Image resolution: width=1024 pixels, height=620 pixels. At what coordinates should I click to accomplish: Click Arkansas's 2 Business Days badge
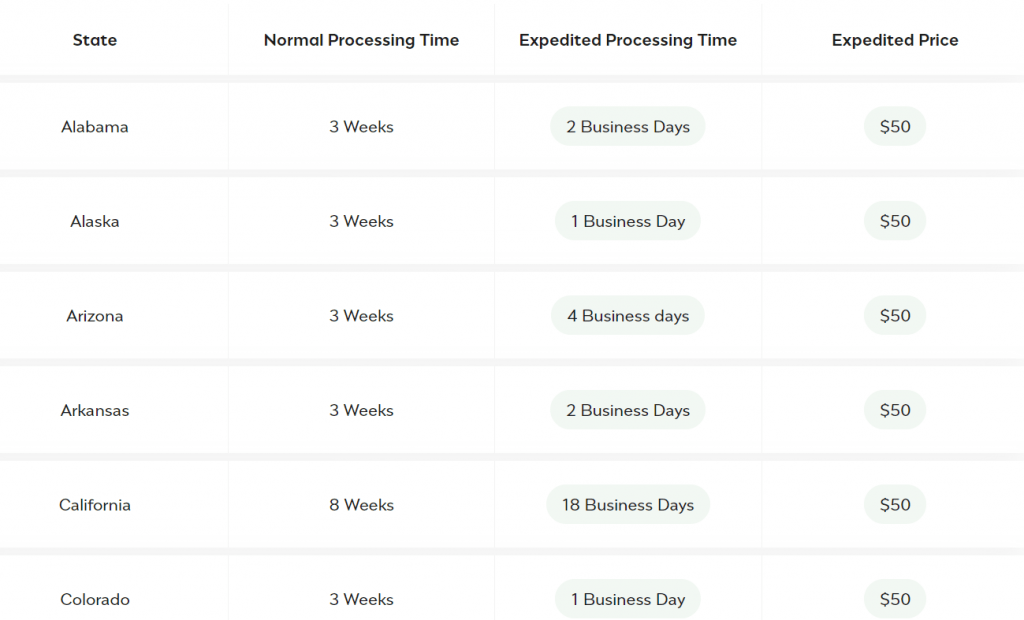click(x=628, y=410)
